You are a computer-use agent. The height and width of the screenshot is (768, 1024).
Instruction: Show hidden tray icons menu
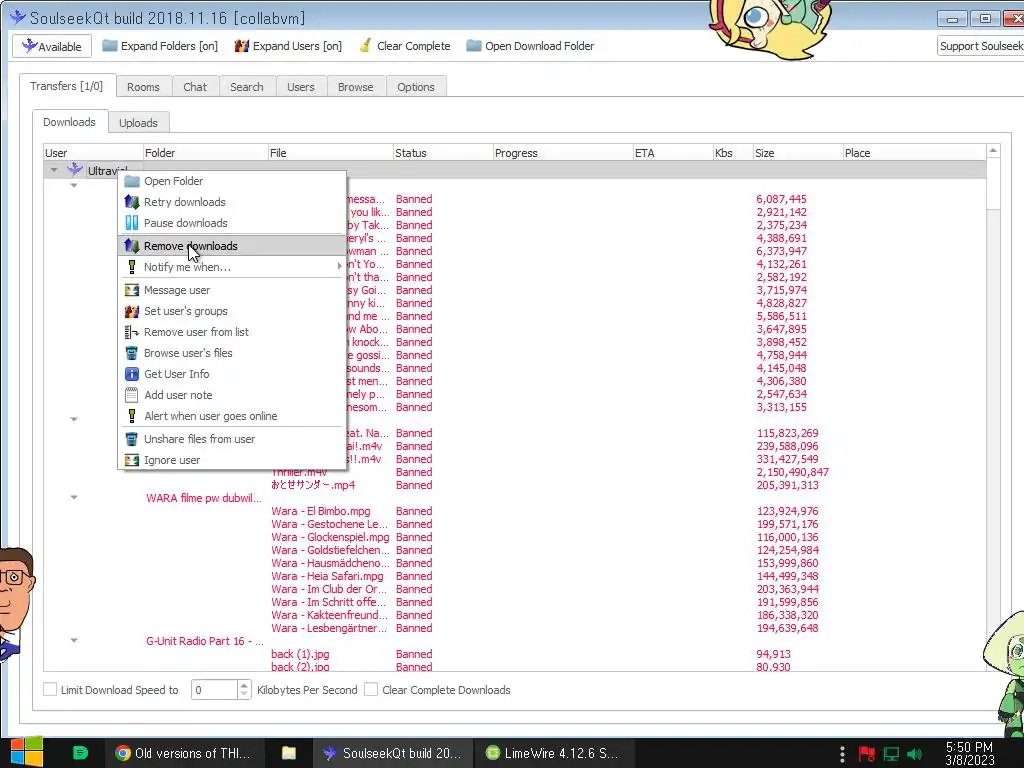842,754
